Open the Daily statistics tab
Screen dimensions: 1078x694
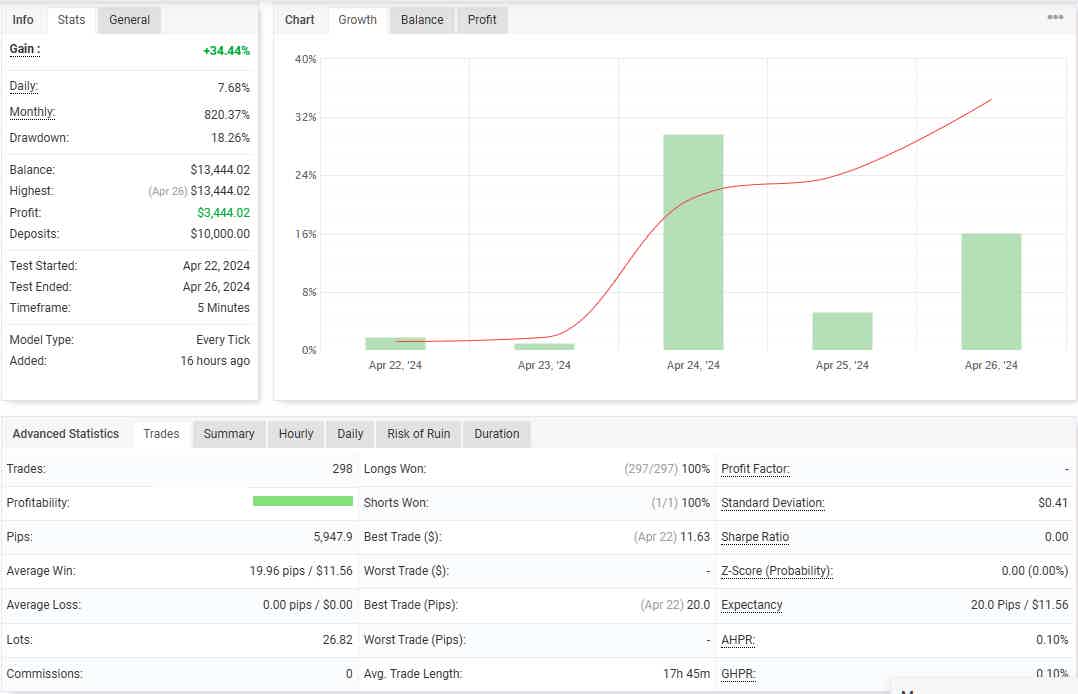click(x=350, y=434)
